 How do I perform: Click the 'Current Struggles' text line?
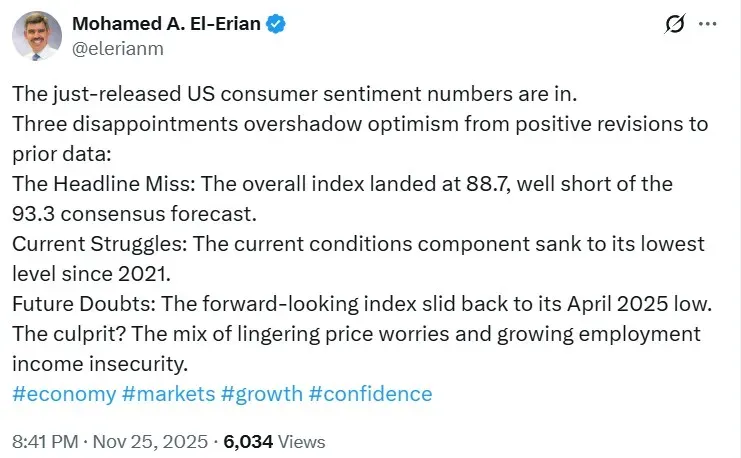(x=358, y=244)
